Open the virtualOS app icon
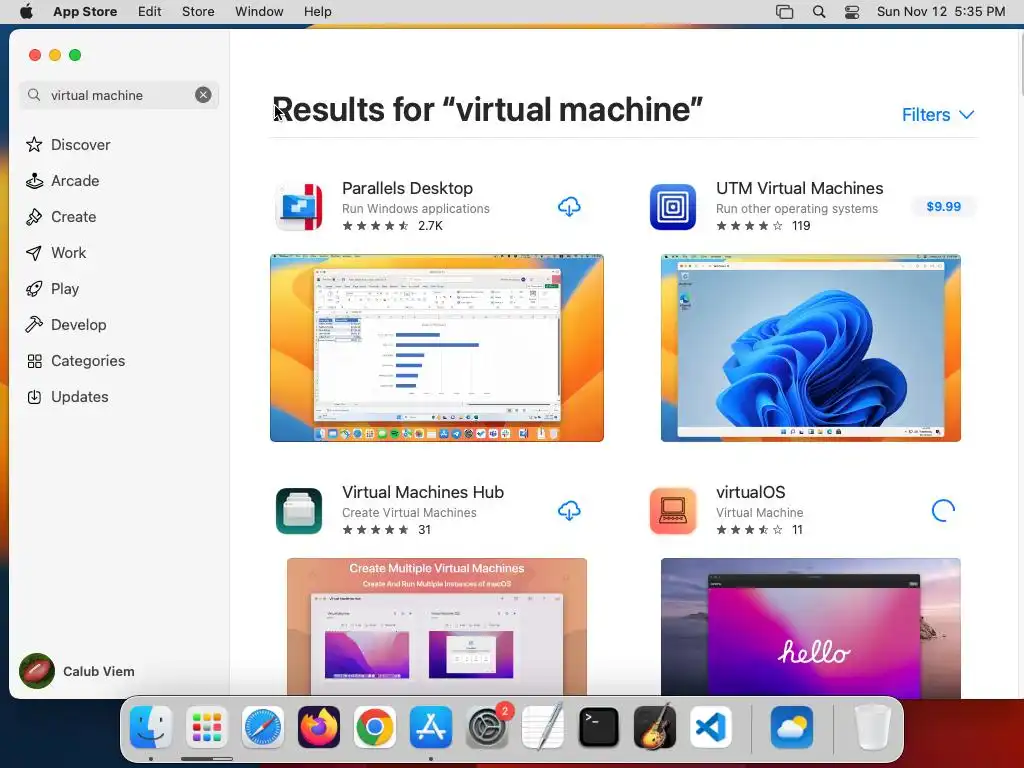Viewport: 1024px width, 768px height. pyautogui.click(x=673, y=511)
